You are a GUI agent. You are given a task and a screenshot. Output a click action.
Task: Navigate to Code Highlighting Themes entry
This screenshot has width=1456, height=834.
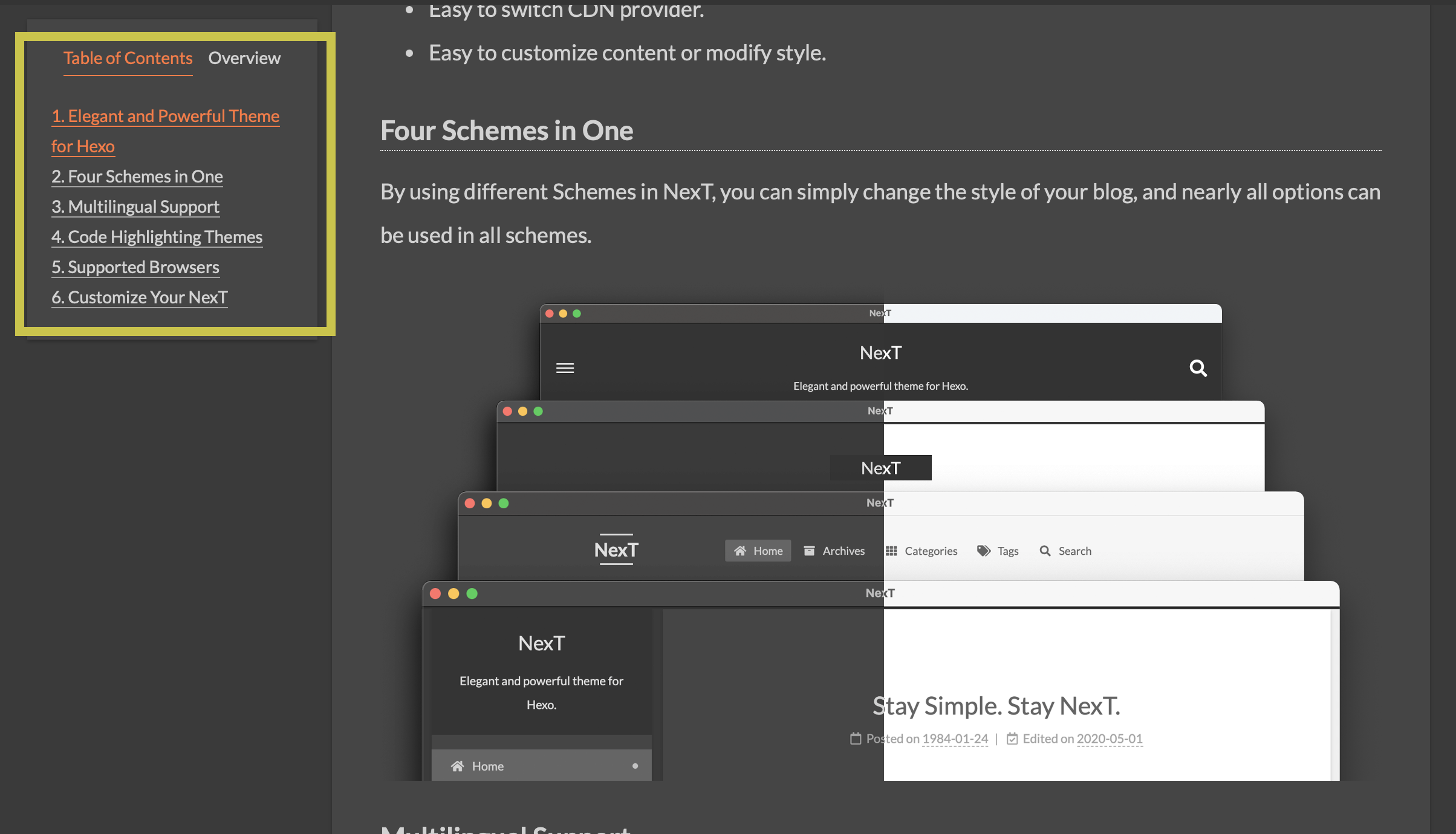point(157,237)
